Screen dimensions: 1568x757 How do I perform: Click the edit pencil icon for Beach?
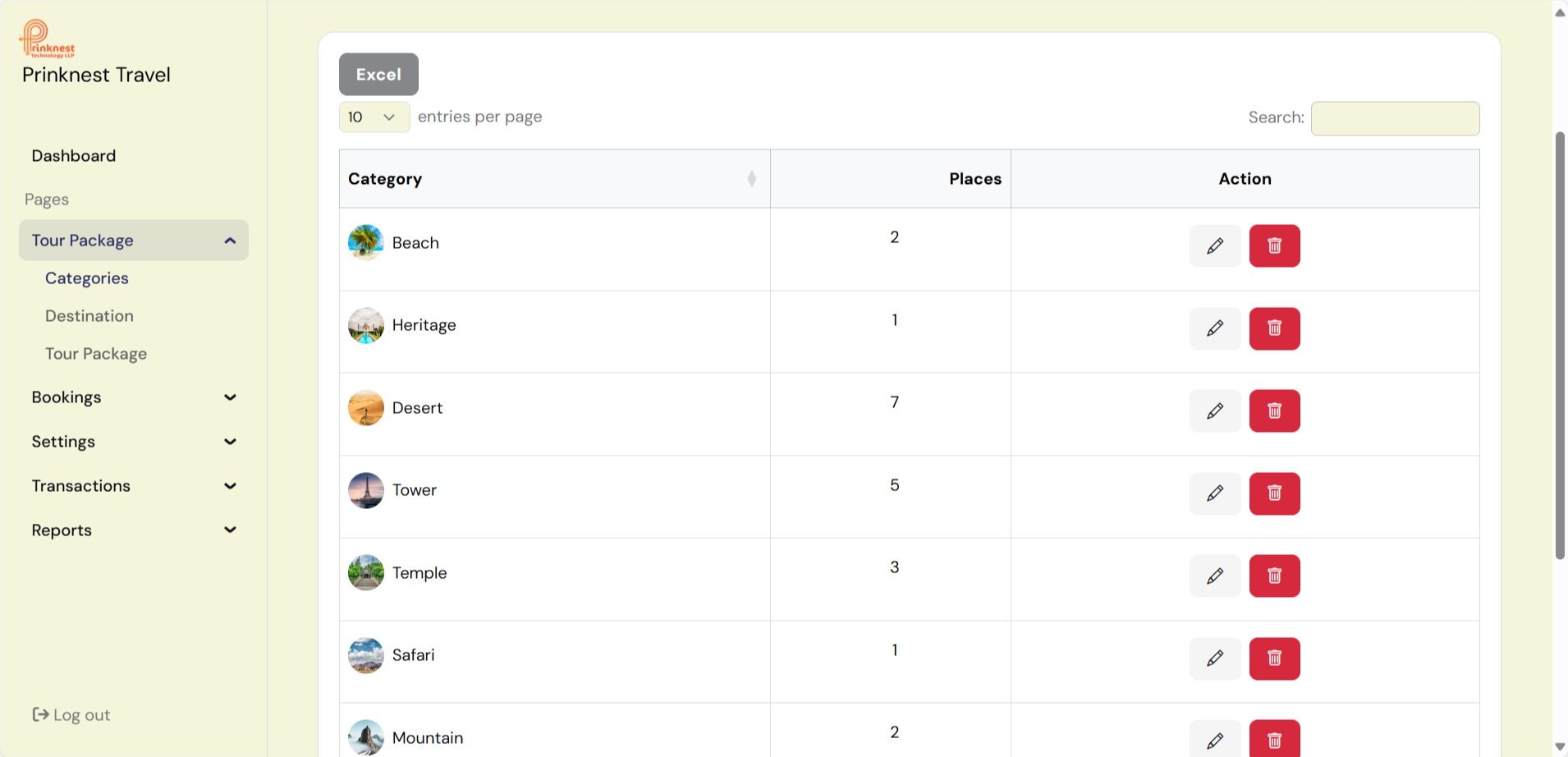(1215, 245)
